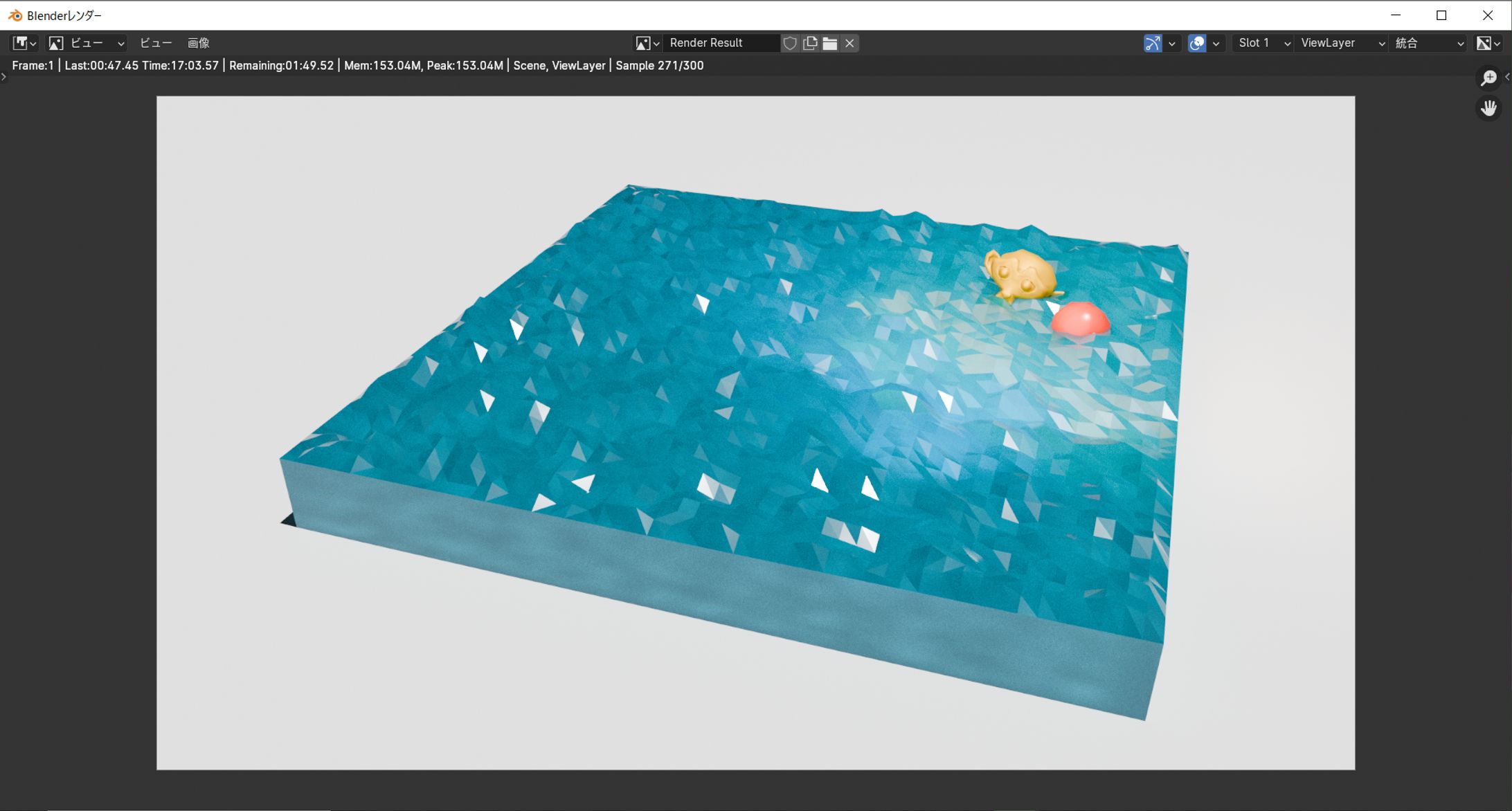1512x811 pixels.
Task: Toggle the overlay display button
Action: tap(1197, 43)
